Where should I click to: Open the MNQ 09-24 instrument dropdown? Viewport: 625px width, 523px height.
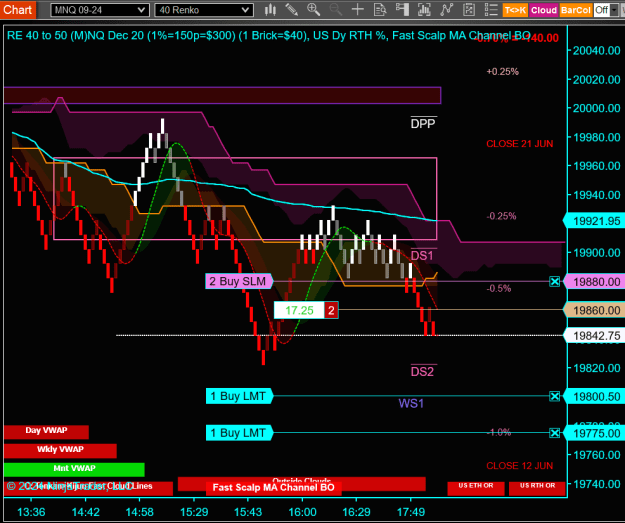[100, 10]
